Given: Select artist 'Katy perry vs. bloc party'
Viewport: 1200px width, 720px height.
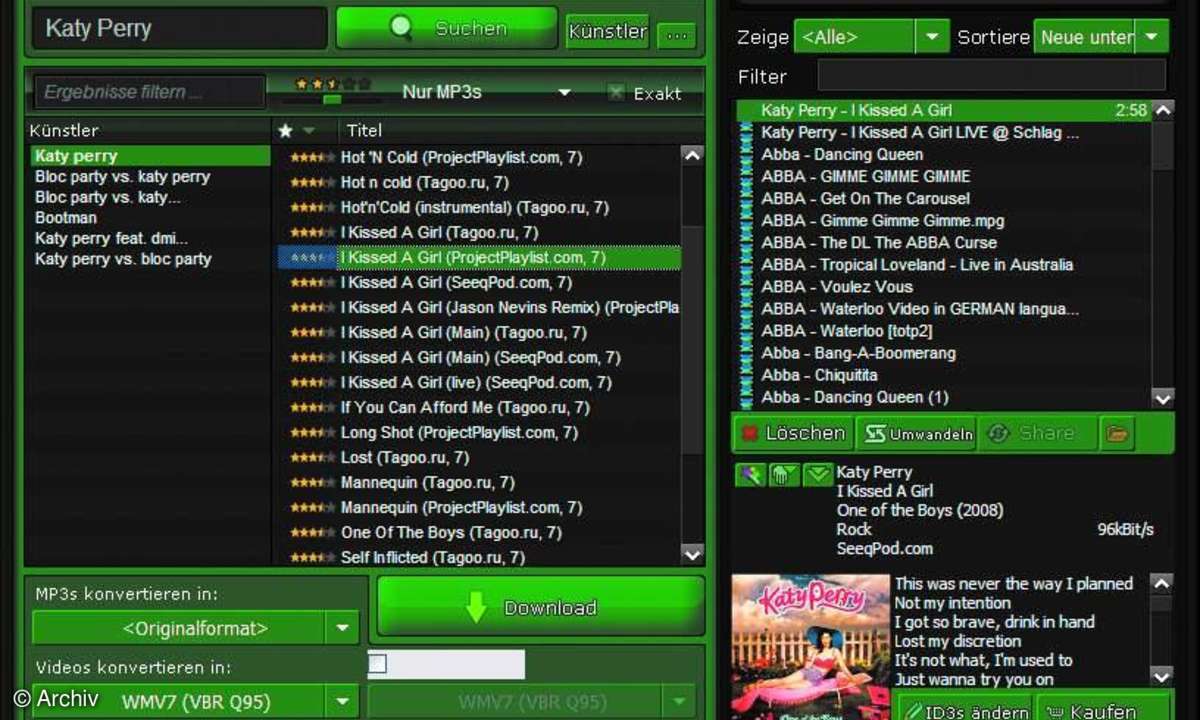Looking at the screenshot, I should point(123,259).
